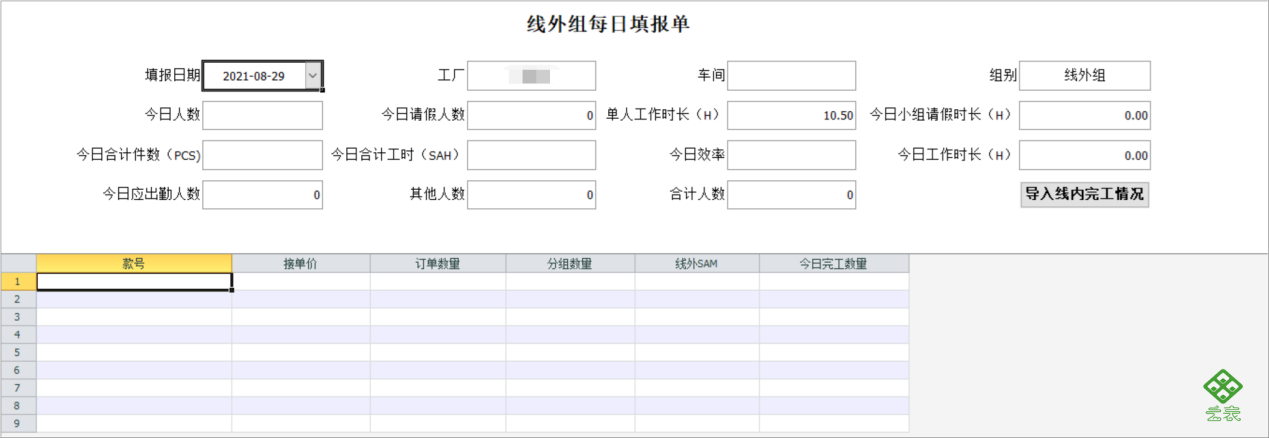Click the 分组数量 cell in row 4
Image resolution: width=1269 pixels, height=438 pixels.
[x=570, y=335]
